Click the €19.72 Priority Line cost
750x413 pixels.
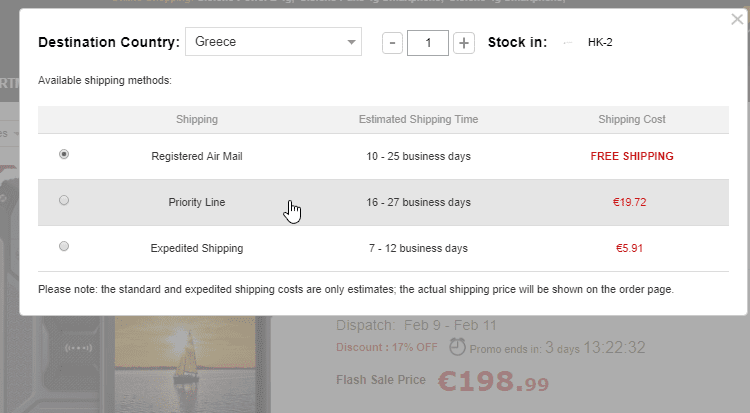pyautogui.click(x=630, y=202)
